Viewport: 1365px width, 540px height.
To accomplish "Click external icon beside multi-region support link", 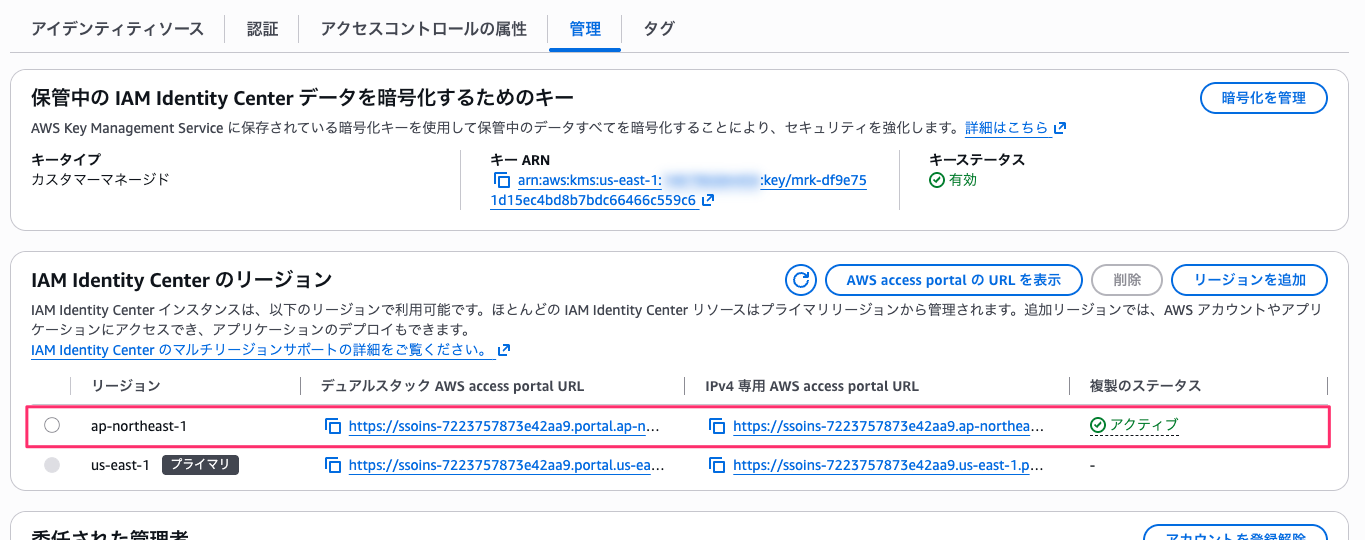I will point(504,350).
